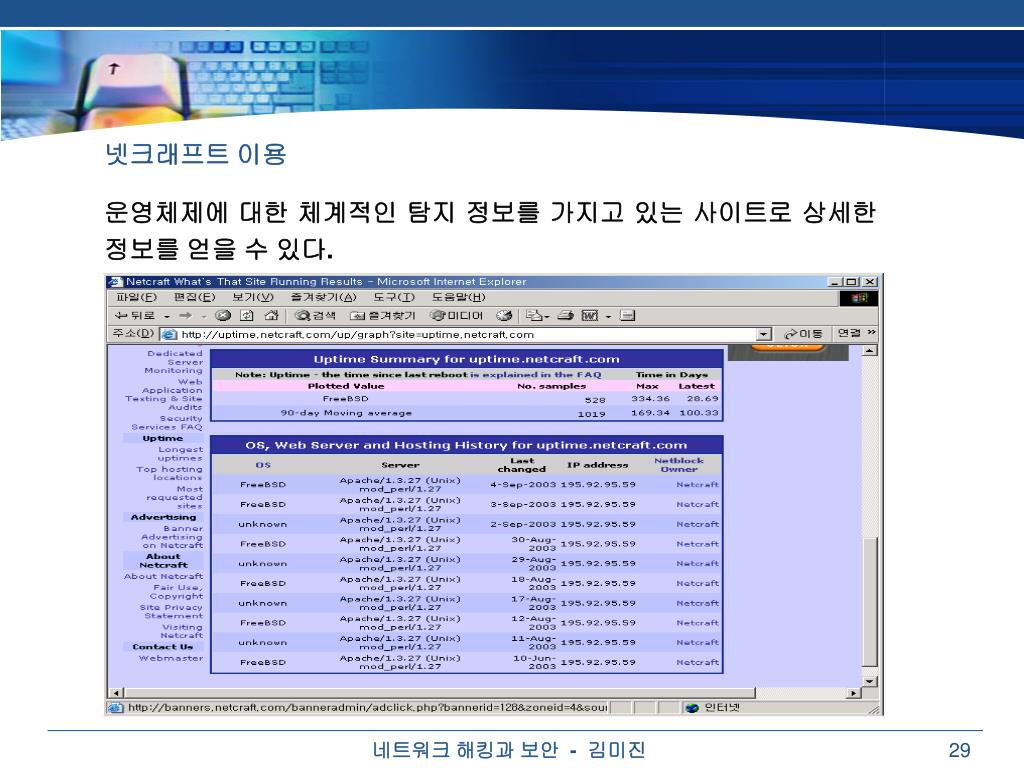Open 'Security Services FAQ' sidebar link

[x=167, y=423]
